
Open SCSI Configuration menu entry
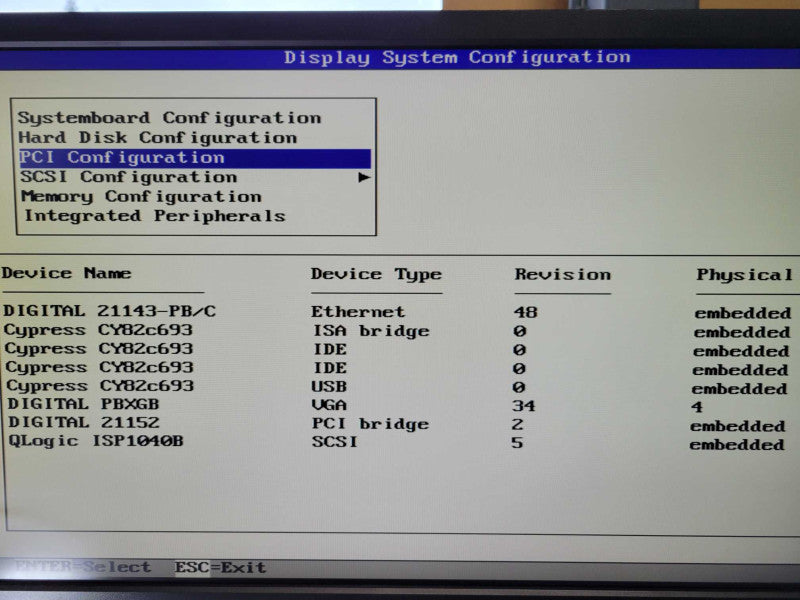tap(129, 177)
